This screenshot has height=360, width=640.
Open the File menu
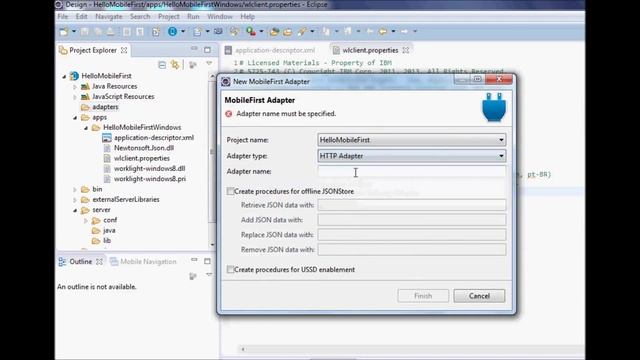(x=63, y=17)
